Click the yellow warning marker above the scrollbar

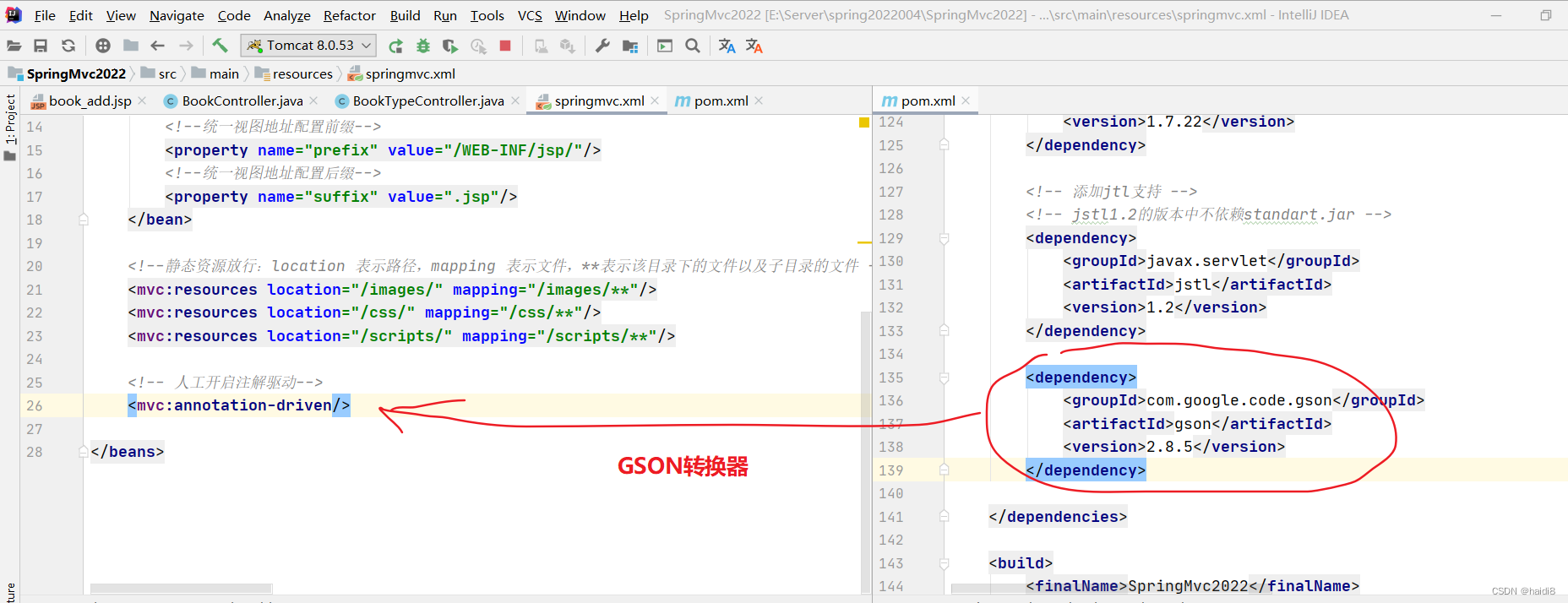click(864, 122)
